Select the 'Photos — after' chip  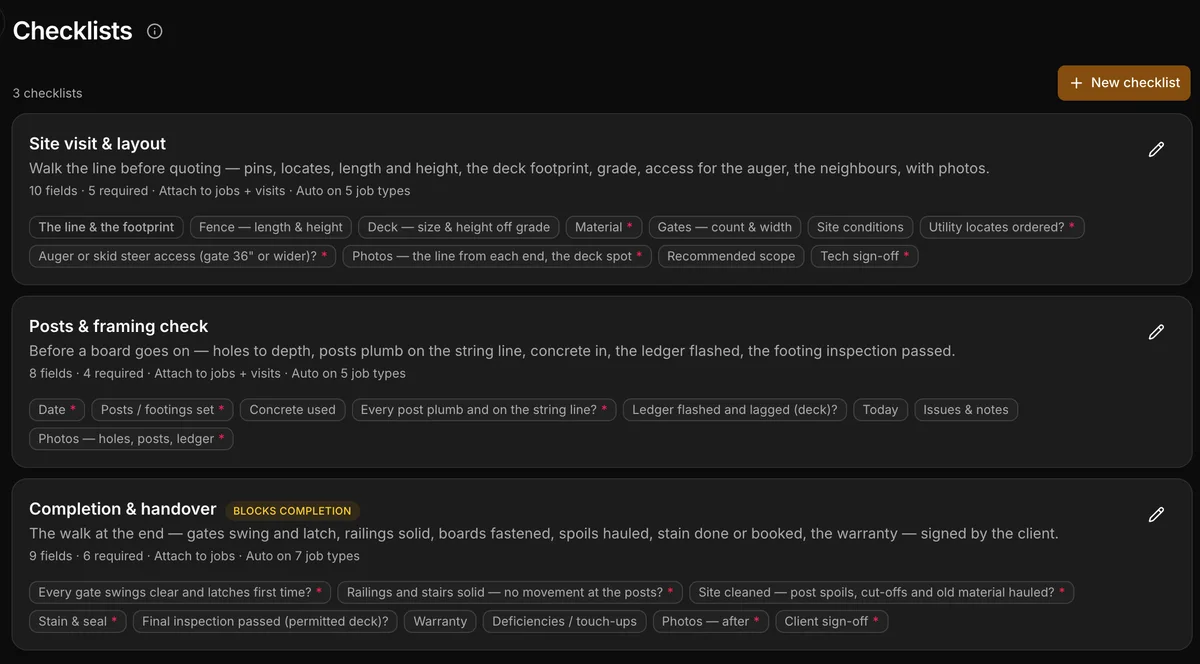point(711,621)
